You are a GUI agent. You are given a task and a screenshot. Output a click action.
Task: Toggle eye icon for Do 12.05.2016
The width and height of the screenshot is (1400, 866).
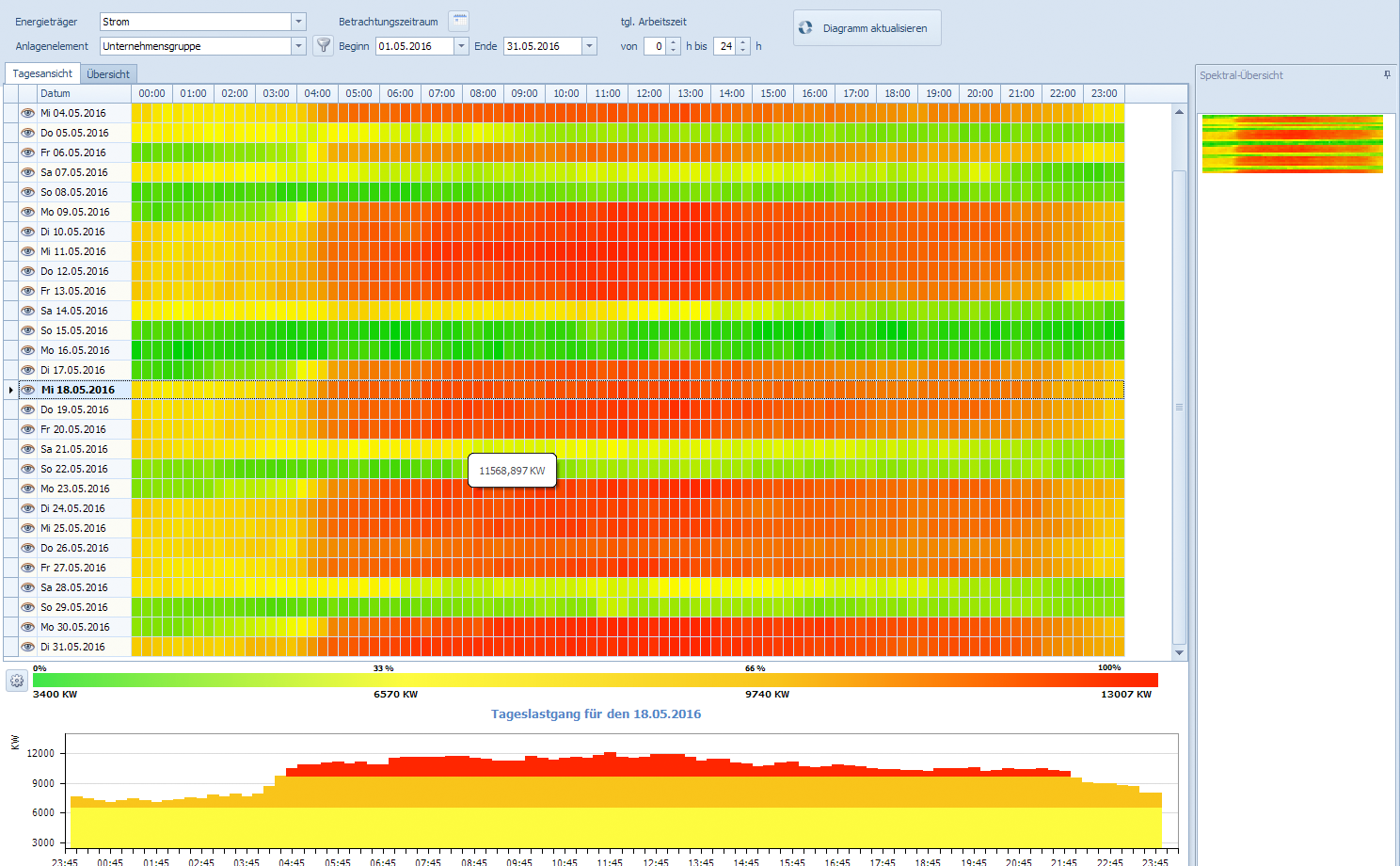[x=28, y=271]
